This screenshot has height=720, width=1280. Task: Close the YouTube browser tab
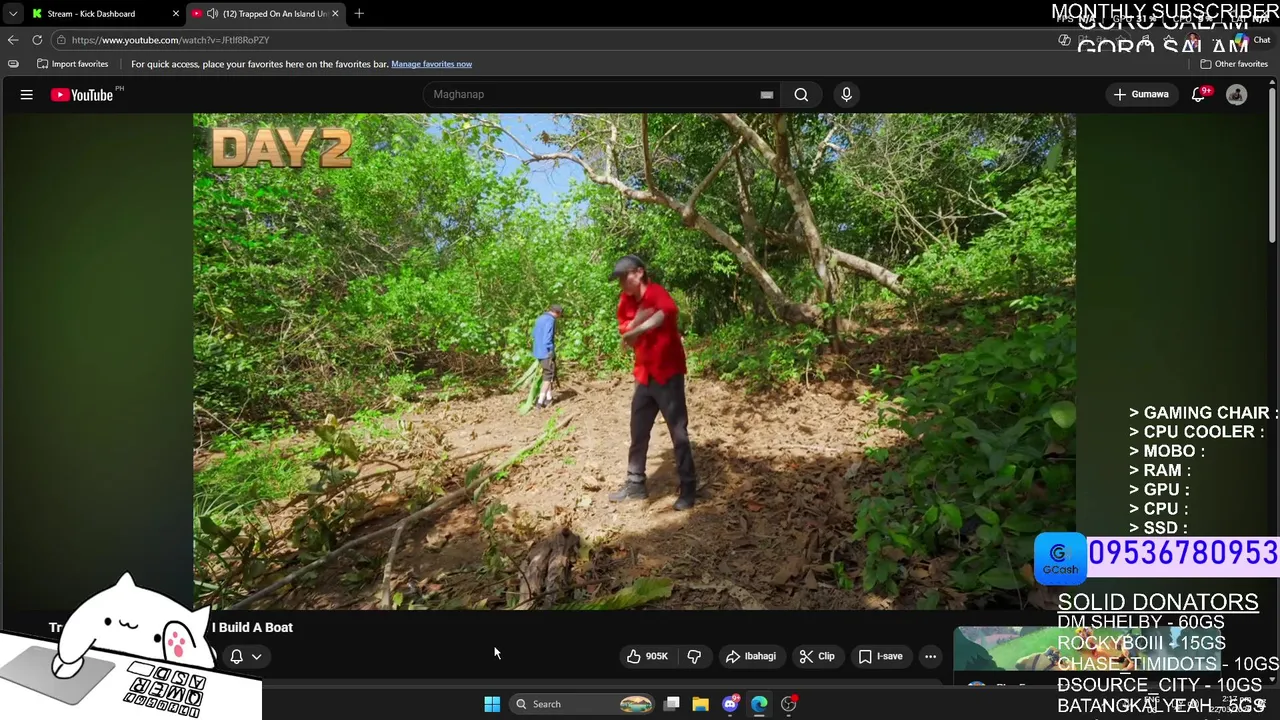click(x=335, y=14)
